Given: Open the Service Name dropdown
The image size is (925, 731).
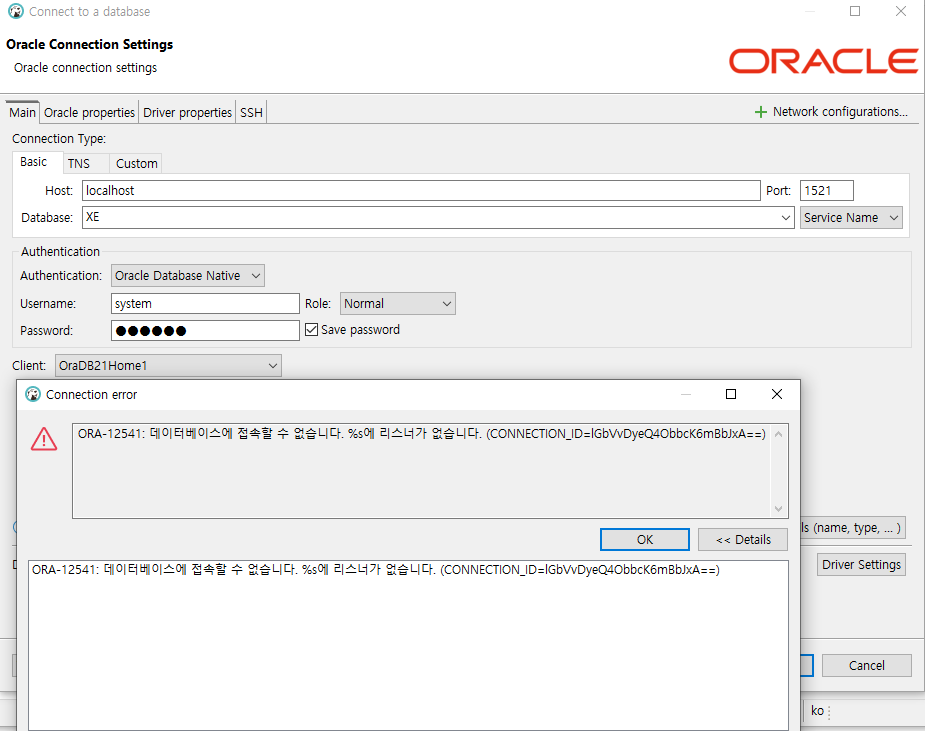Looking at the screenshot, I should point(851,218).
